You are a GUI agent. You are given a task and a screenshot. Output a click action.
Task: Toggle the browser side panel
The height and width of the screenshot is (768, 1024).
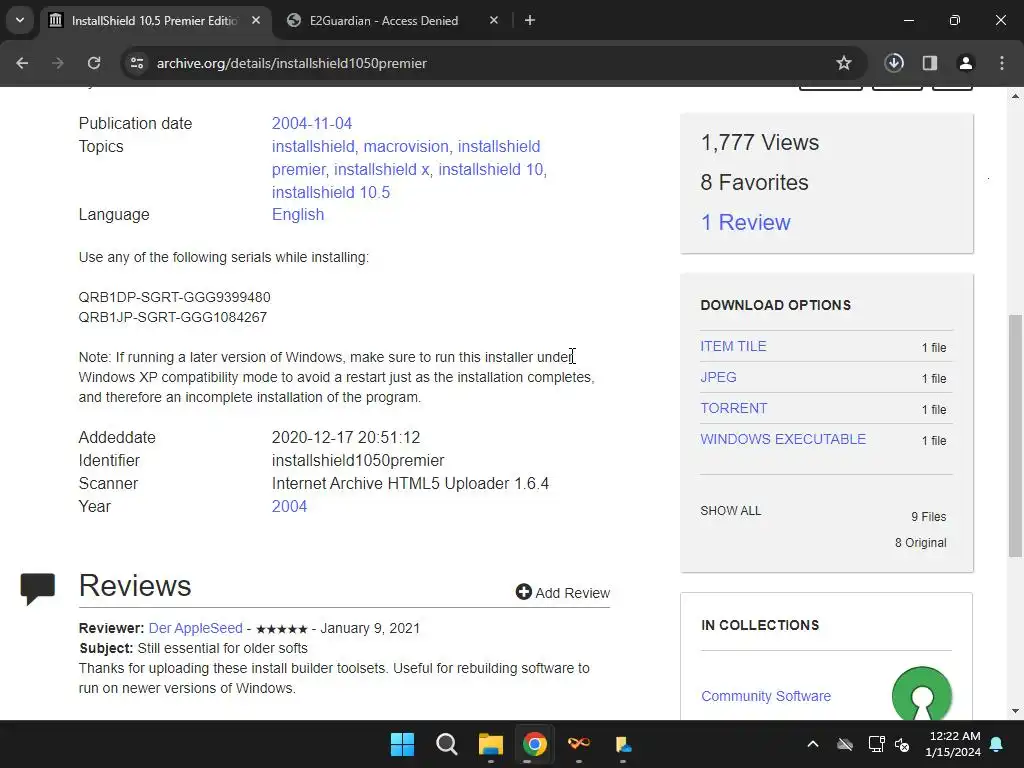pyautogui.click(x=930, y=63)
